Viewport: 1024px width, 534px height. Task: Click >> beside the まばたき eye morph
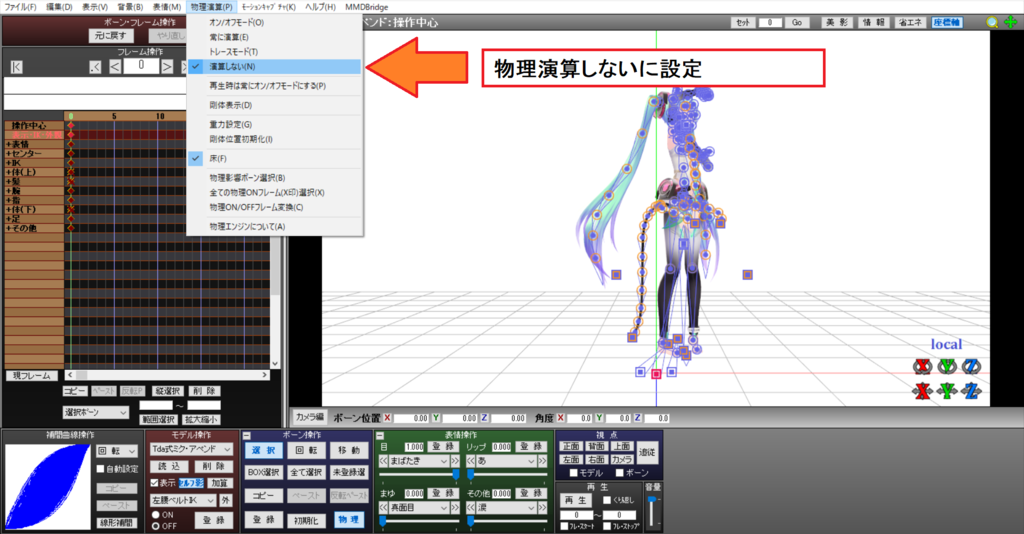pyautogui.click(x=455, y=461)
